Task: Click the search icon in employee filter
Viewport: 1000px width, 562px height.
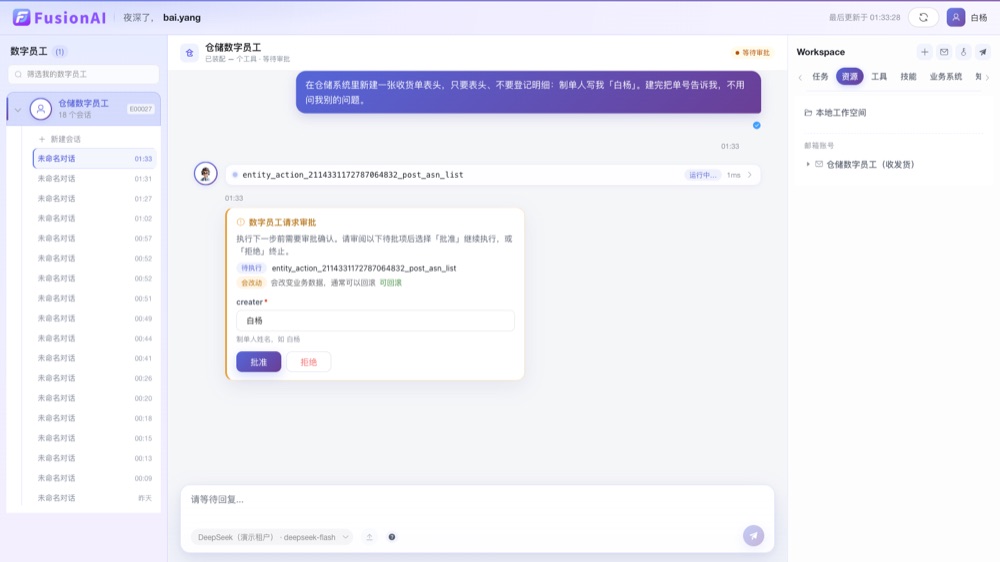Action: click(18, 74)
